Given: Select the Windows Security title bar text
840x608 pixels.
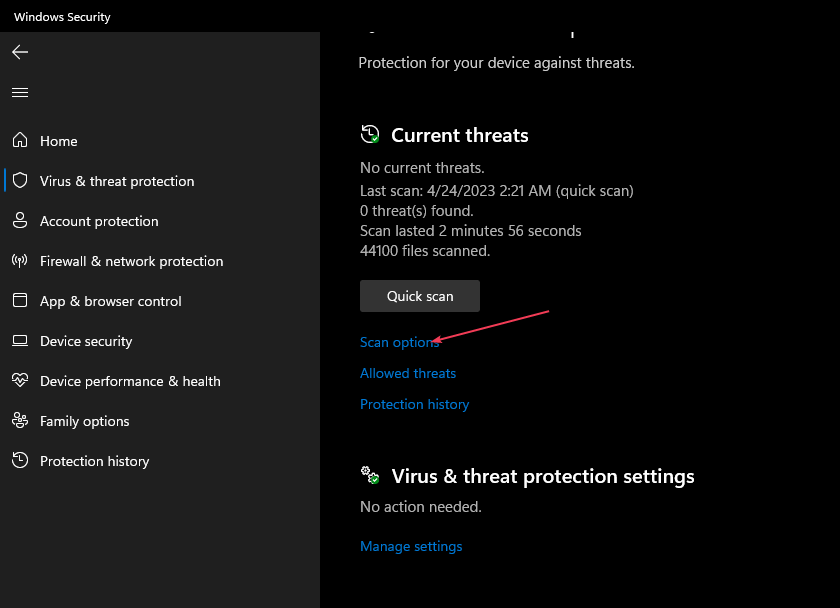Looking at the screenshot, I should (x=62, y=16).
